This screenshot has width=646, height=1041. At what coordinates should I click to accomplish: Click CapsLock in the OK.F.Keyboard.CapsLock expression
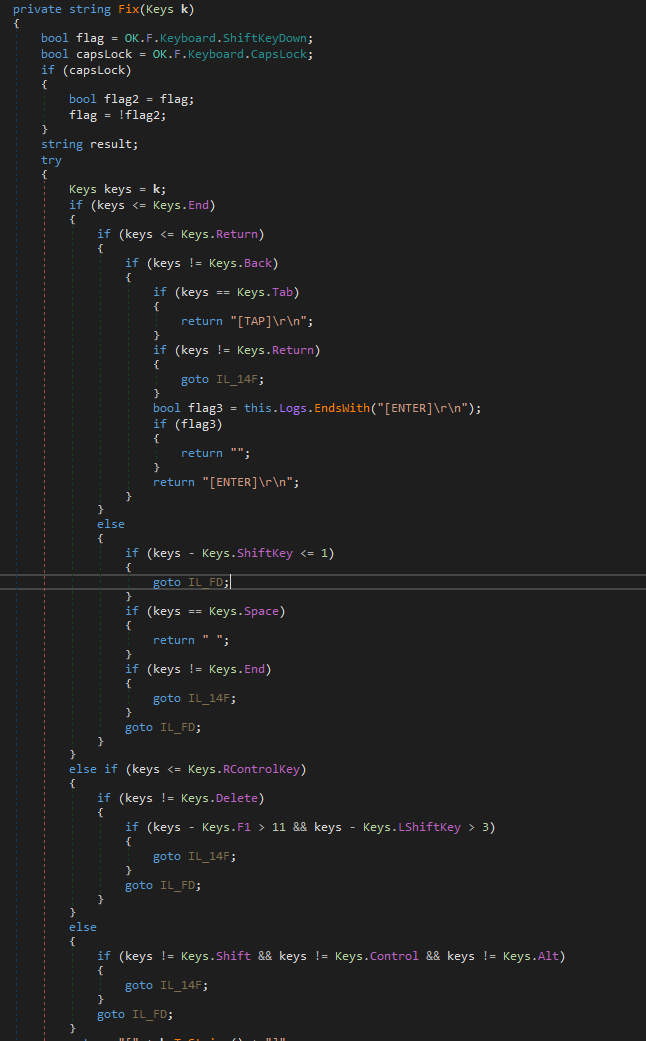pos(278,54)
